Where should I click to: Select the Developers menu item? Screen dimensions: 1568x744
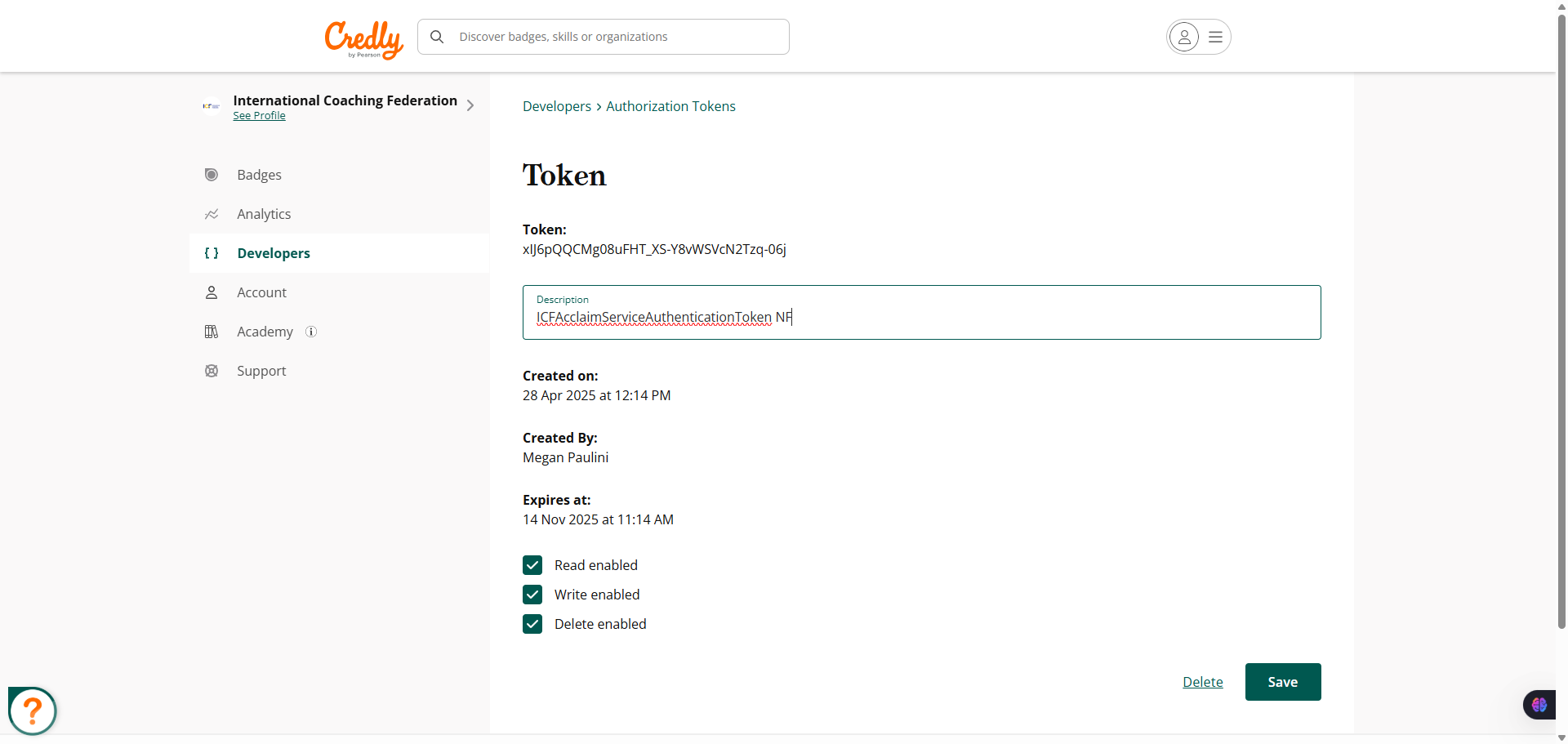click(340, 253)
